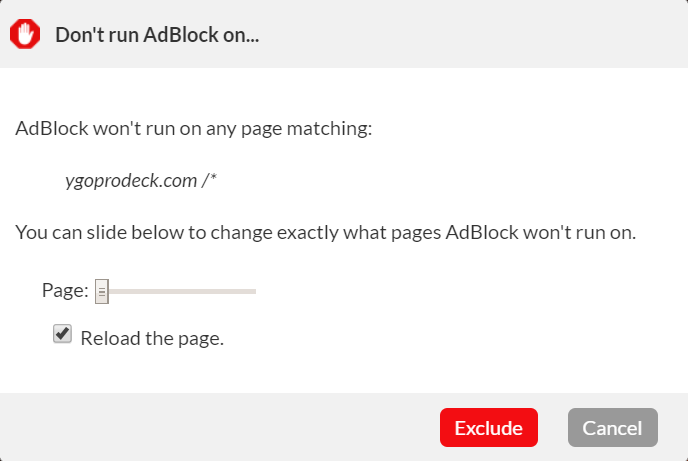Select the ygoprodeck.com domain text
The width and height of the screenshot is (688, 461).
click(x=131, y=181)
